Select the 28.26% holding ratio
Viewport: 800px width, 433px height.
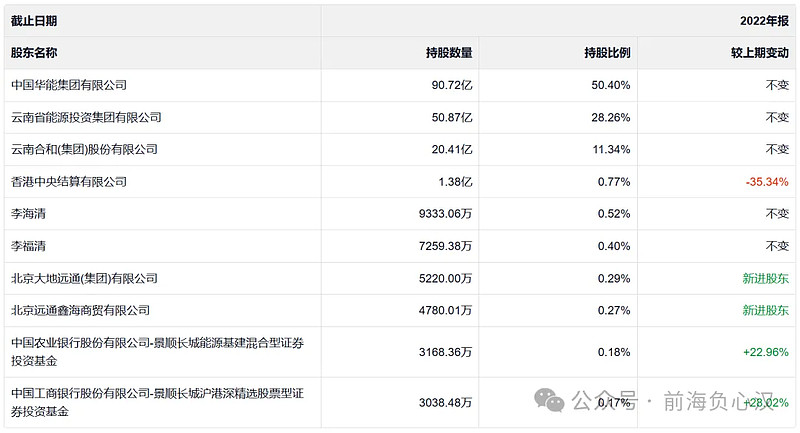pyautogui.click(x=611, y=117)
